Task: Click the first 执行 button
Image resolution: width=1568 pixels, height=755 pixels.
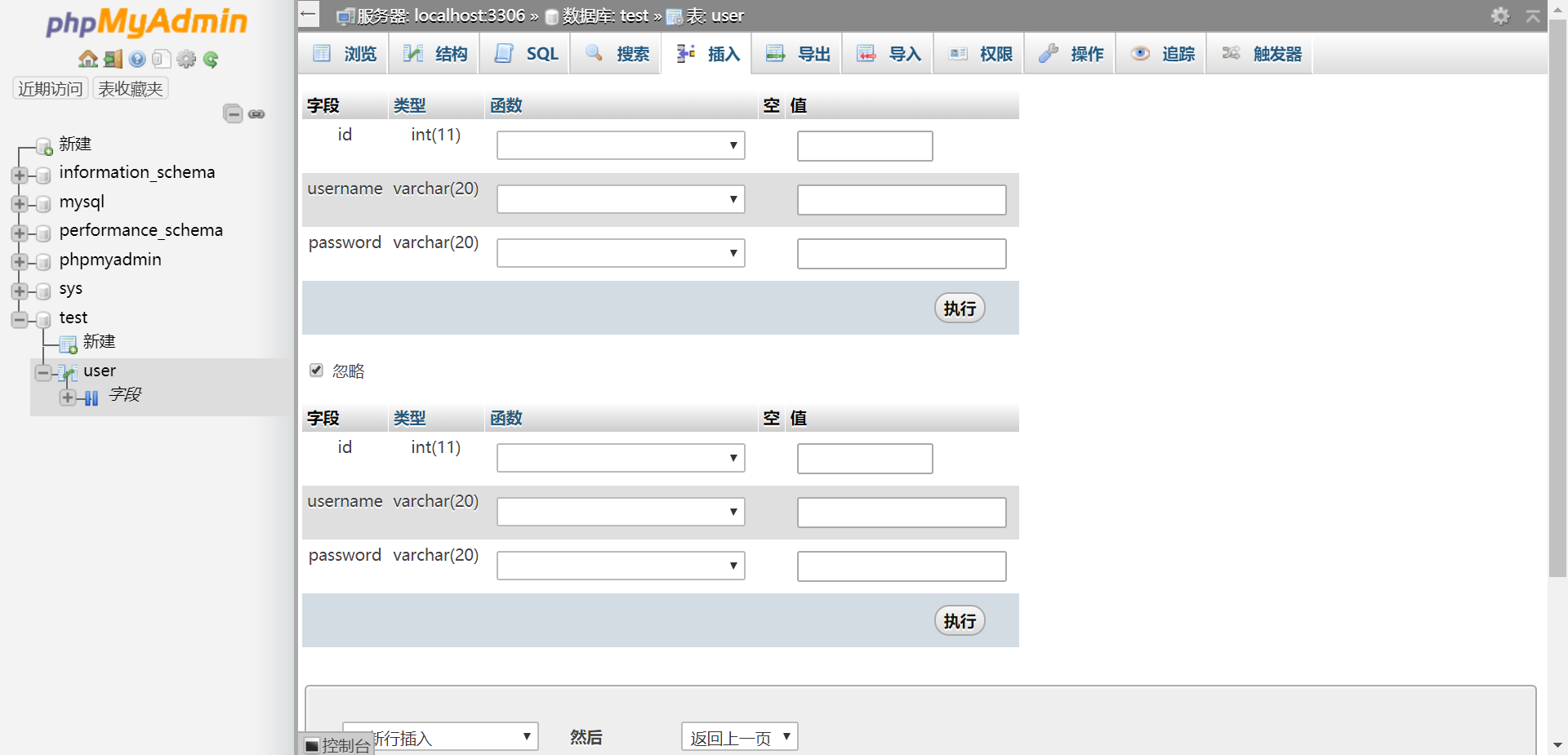Action: (960, 309)
